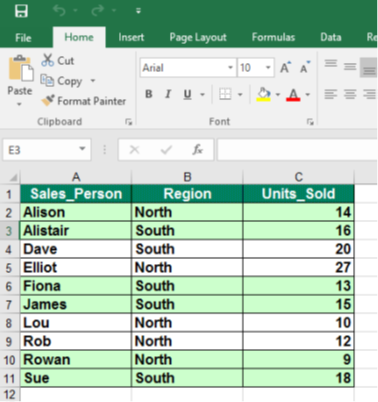Open Customize Quick Access Toolbar menu

[138, 11]
